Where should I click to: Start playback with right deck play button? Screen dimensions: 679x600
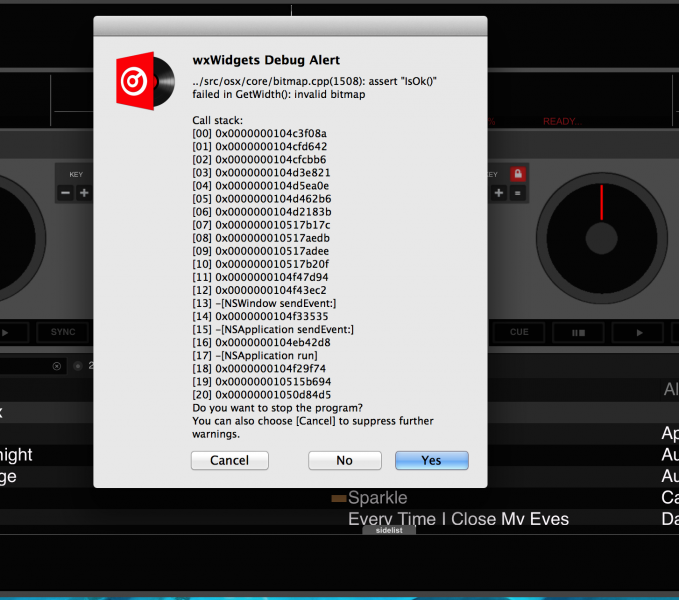coord(641,332)
